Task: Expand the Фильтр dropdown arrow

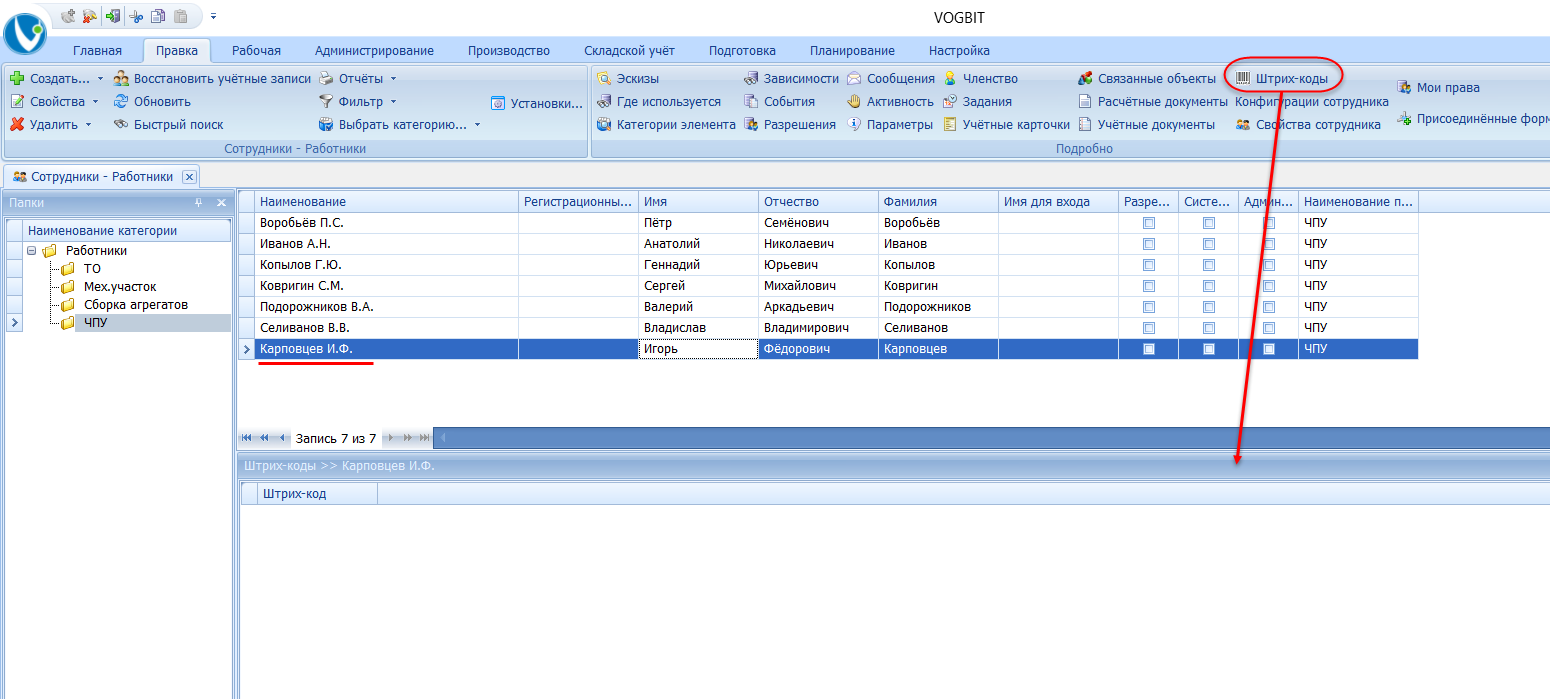Action: coord(393,101)
